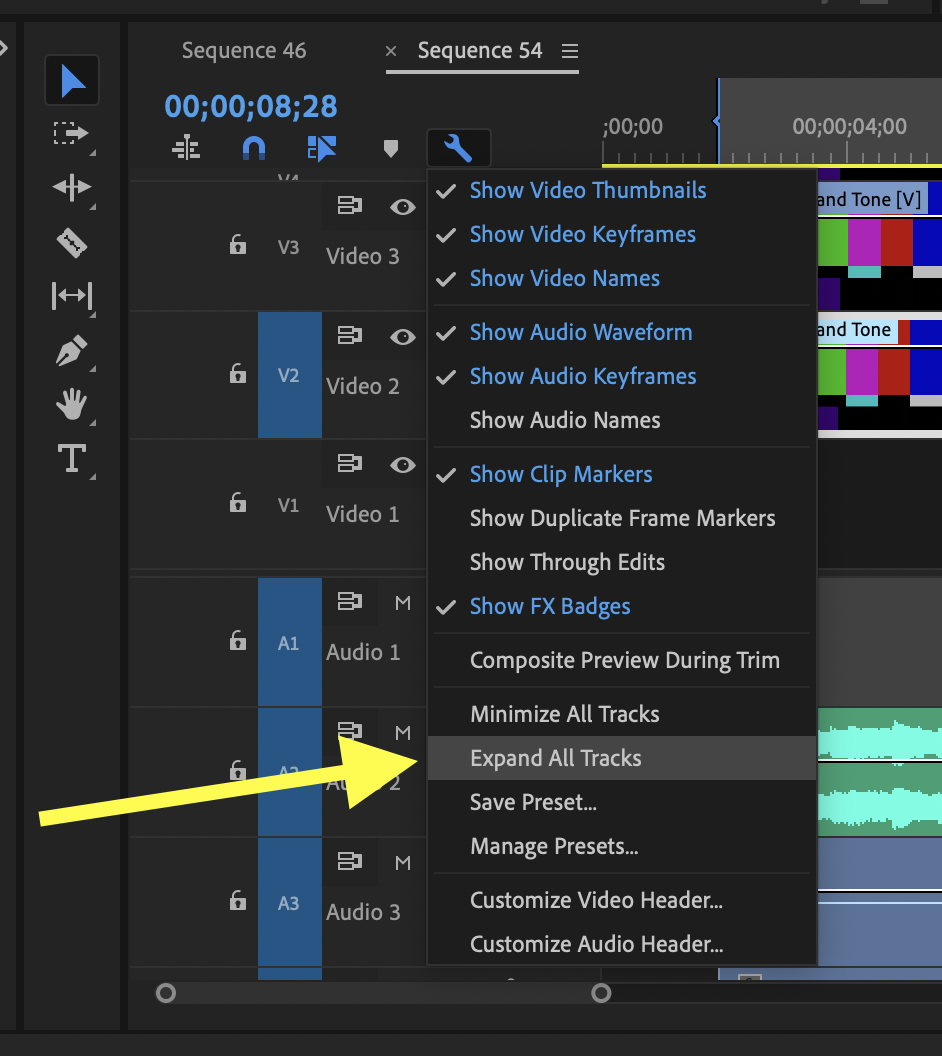This screenshot has width=942, height=1056.
Task: Select the Razor tool
Action: coord(71,242)
